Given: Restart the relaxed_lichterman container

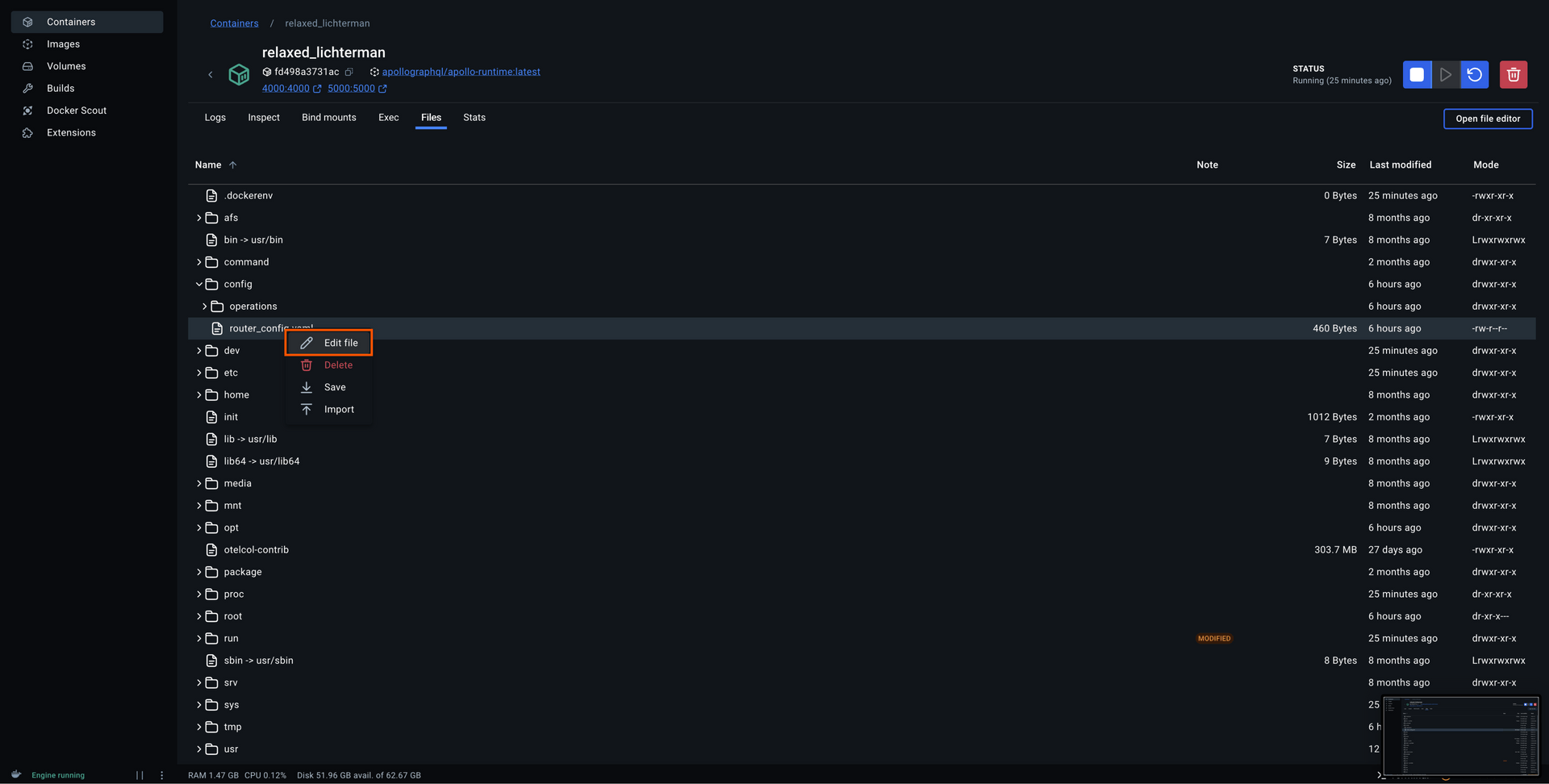Looking at the screenshot, I should tap(1475, 74).
